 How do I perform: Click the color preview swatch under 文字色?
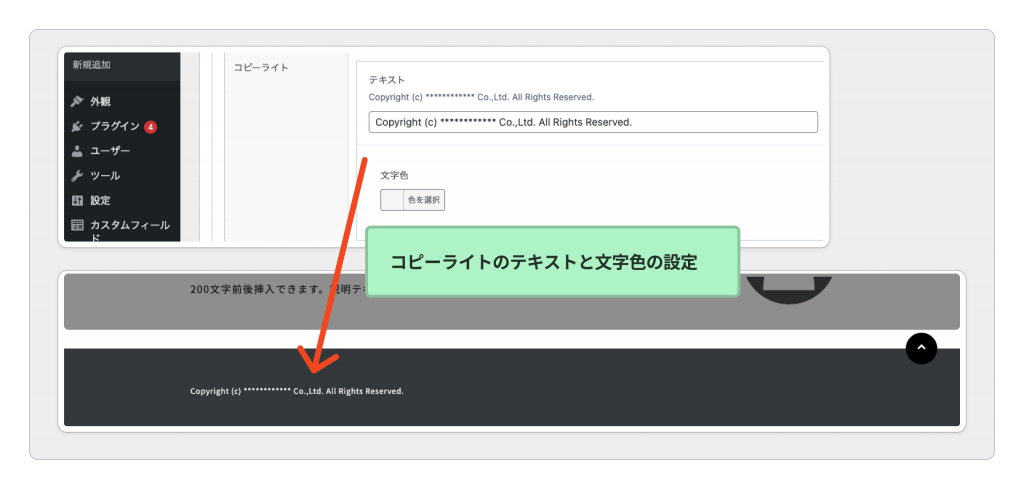click(391, 200)
